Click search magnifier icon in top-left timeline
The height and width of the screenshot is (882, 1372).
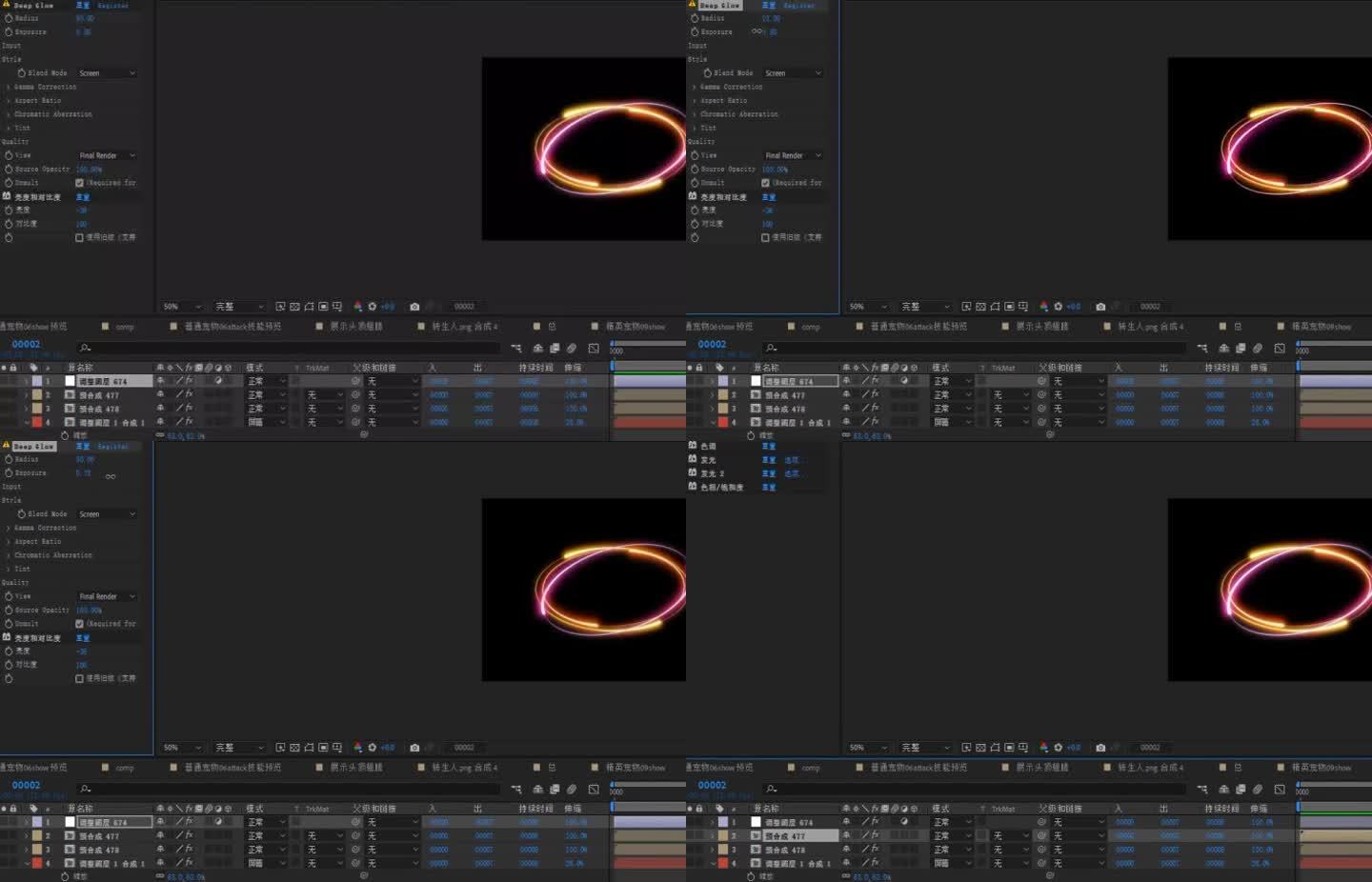(x=85, y=349)
